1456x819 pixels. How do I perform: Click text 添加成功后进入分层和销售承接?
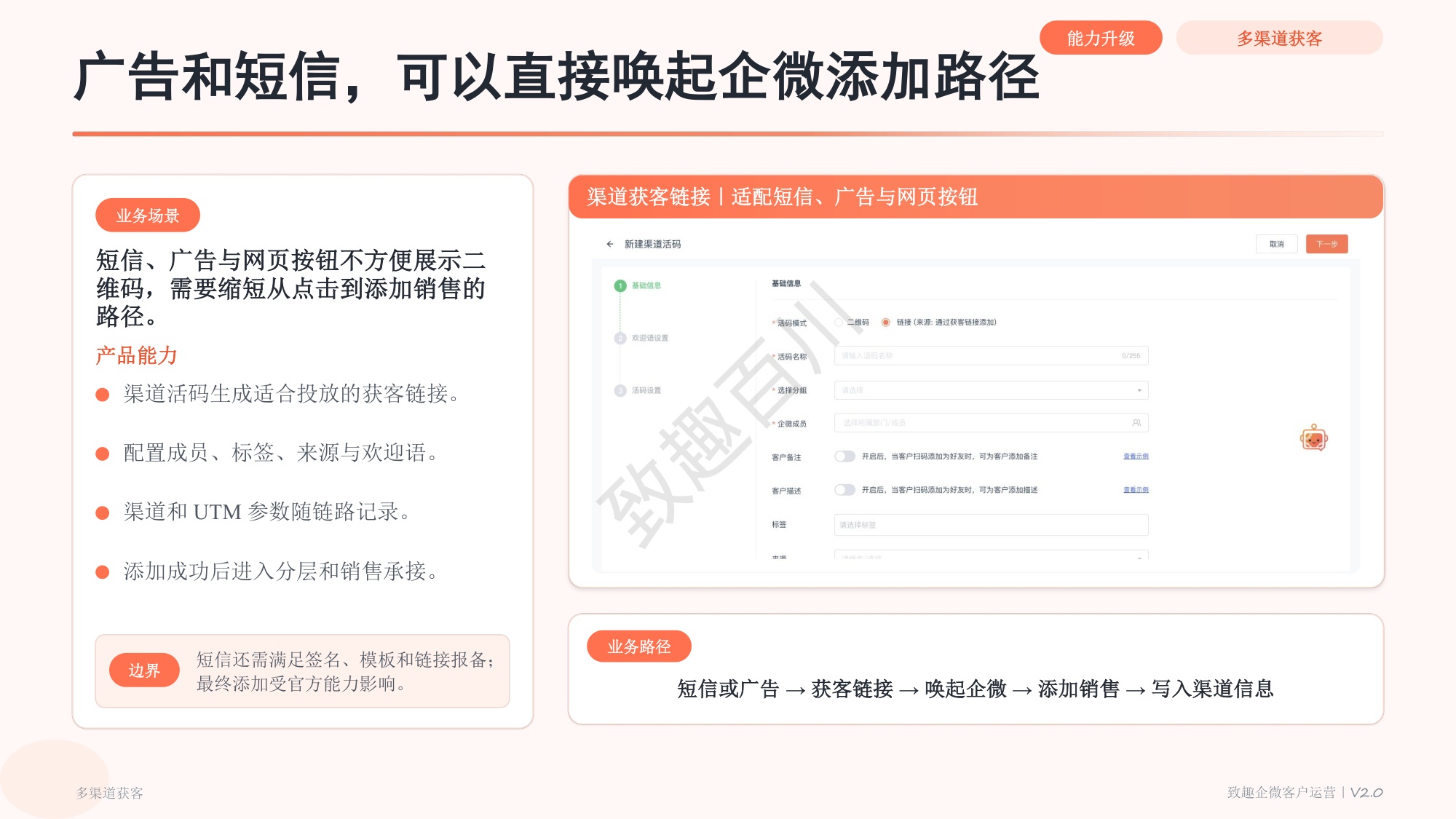[281, 571]
